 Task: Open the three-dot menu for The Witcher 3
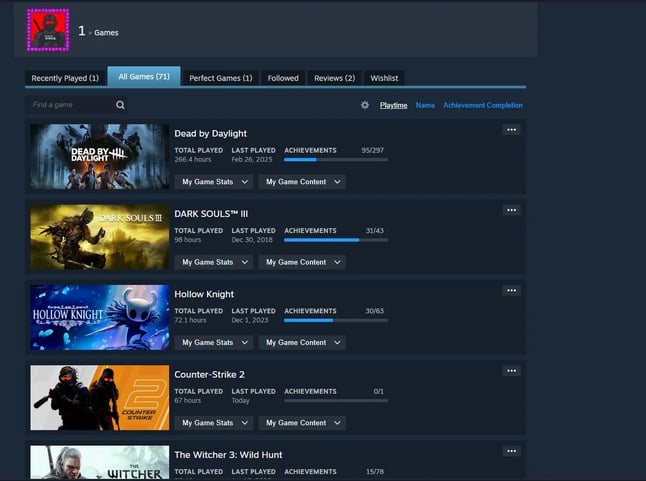[x=511, y=451]
